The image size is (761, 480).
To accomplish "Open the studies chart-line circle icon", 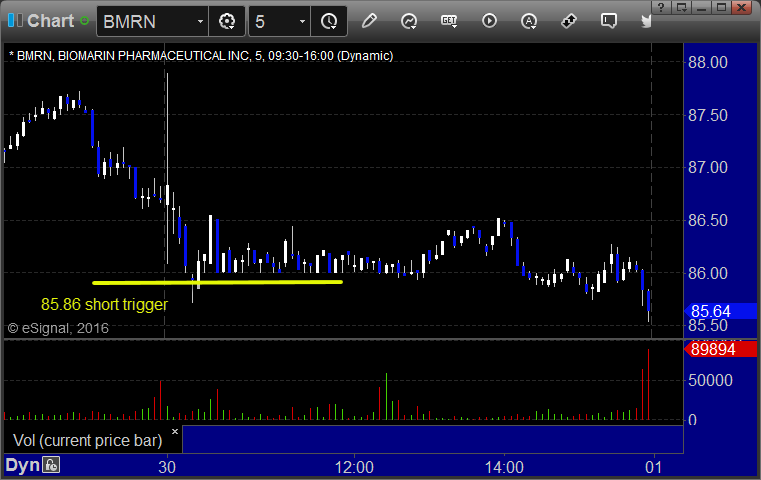I will coord(409,21).
